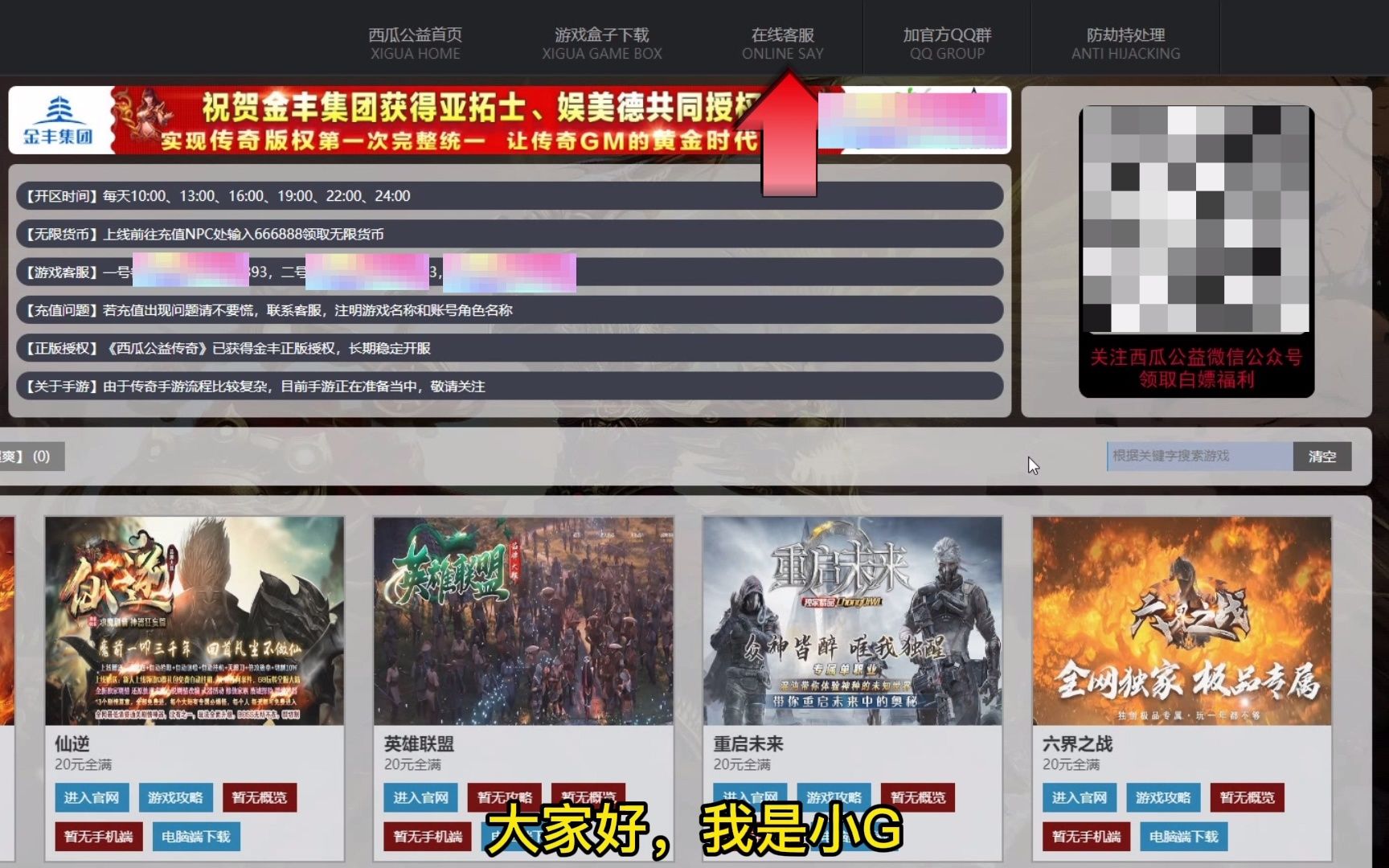Click the 仙逆 game title

[x=72, y=743]
